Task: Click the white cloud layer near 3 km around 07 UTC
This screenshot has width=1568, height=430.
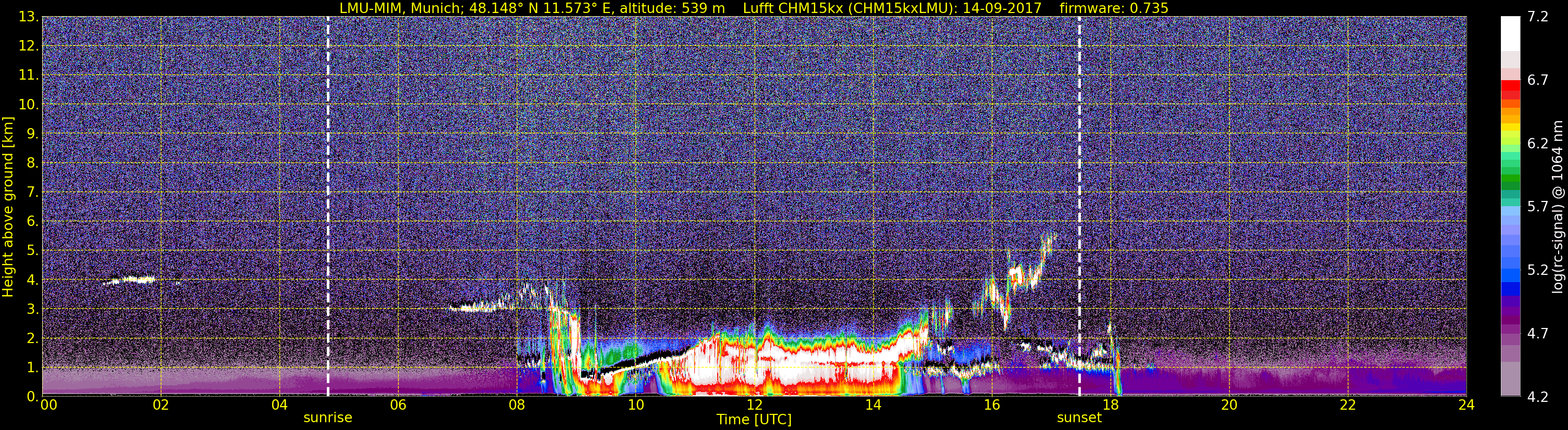Action: point(478,307)
